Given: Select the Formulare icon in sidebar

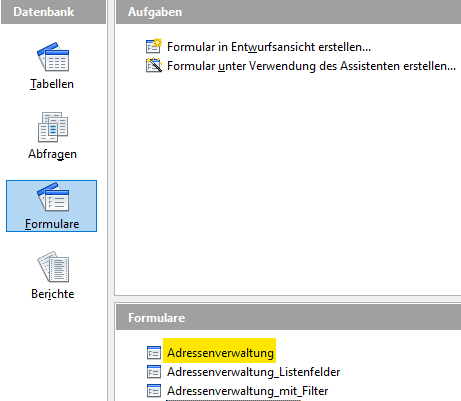Looking at the screenshot, I should (x=53, y=197).
